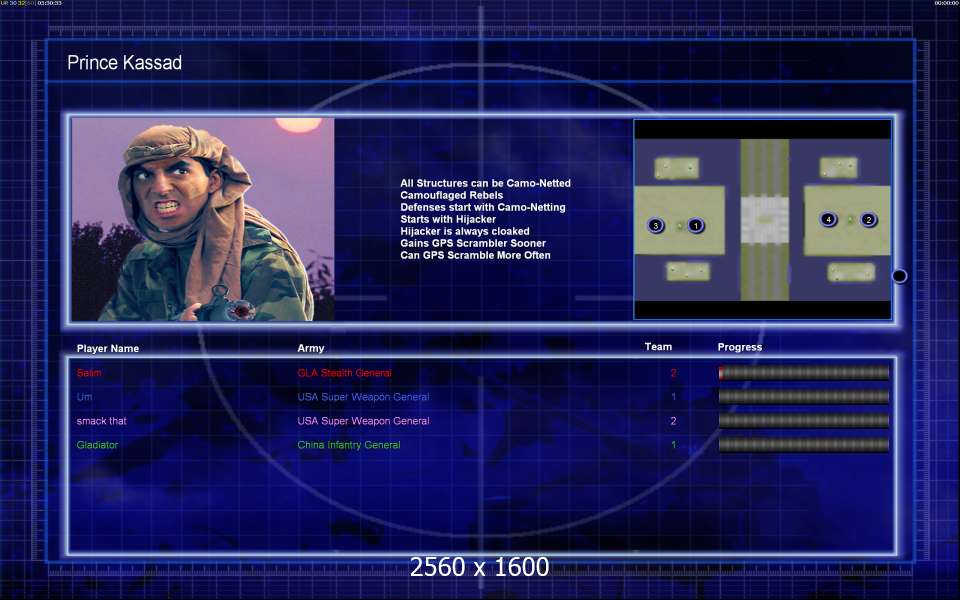Viewport: 960px width, 600px height.
Task: Click the Progress column header
Action: 740,347
